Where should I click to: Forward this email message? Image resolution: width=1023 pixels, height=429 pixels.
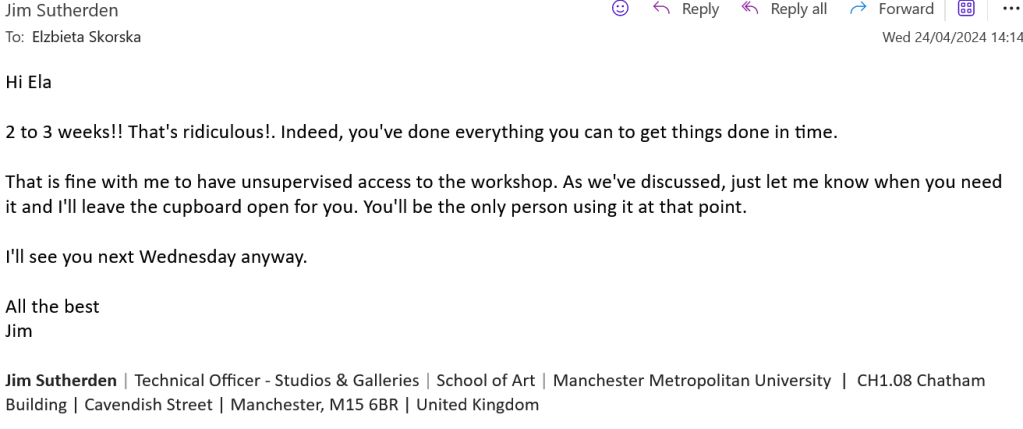click(892, 9)
